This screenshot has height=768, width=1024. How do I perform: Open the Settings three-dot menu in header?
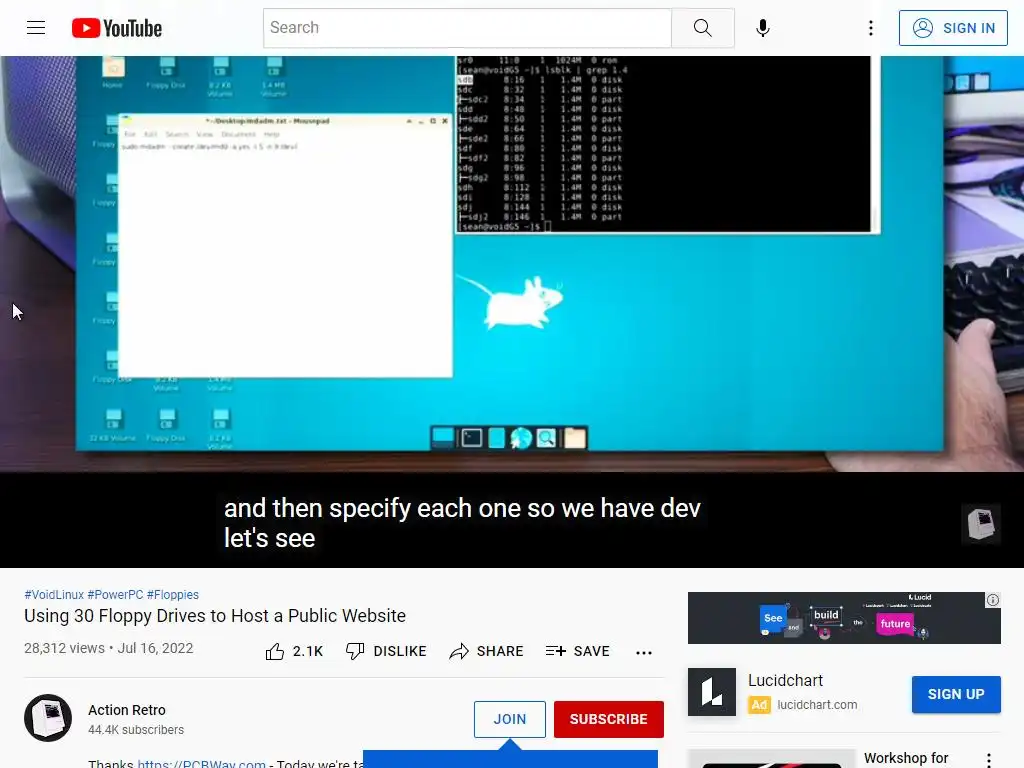coord(871,28)
